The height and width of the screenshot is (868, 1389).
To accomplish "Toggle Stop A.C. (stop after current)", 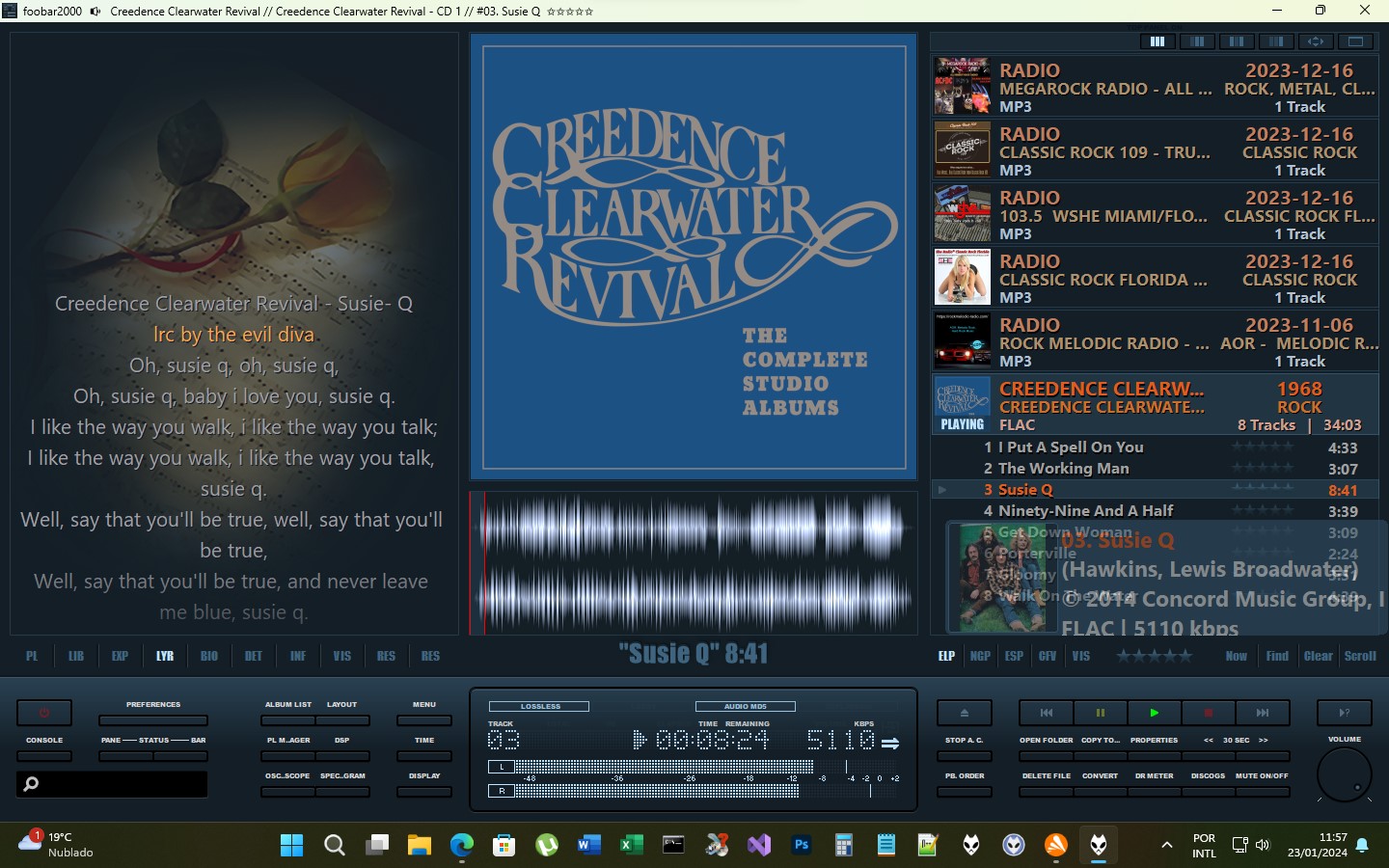I will (x=965, y=756).
